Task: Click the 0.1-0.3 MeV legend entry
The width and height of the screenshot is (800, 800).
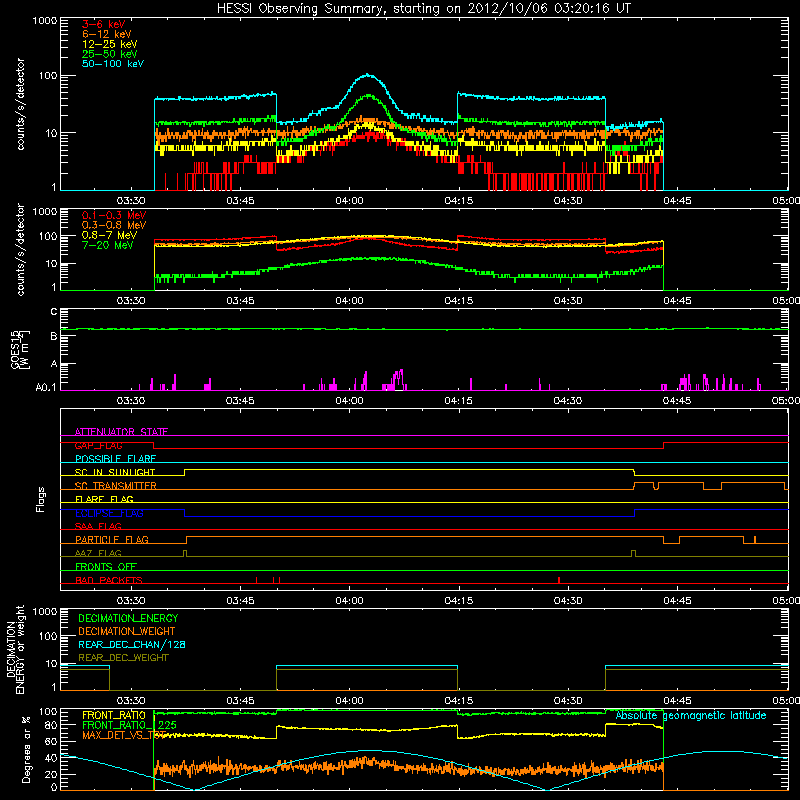Action: point(114,215)
